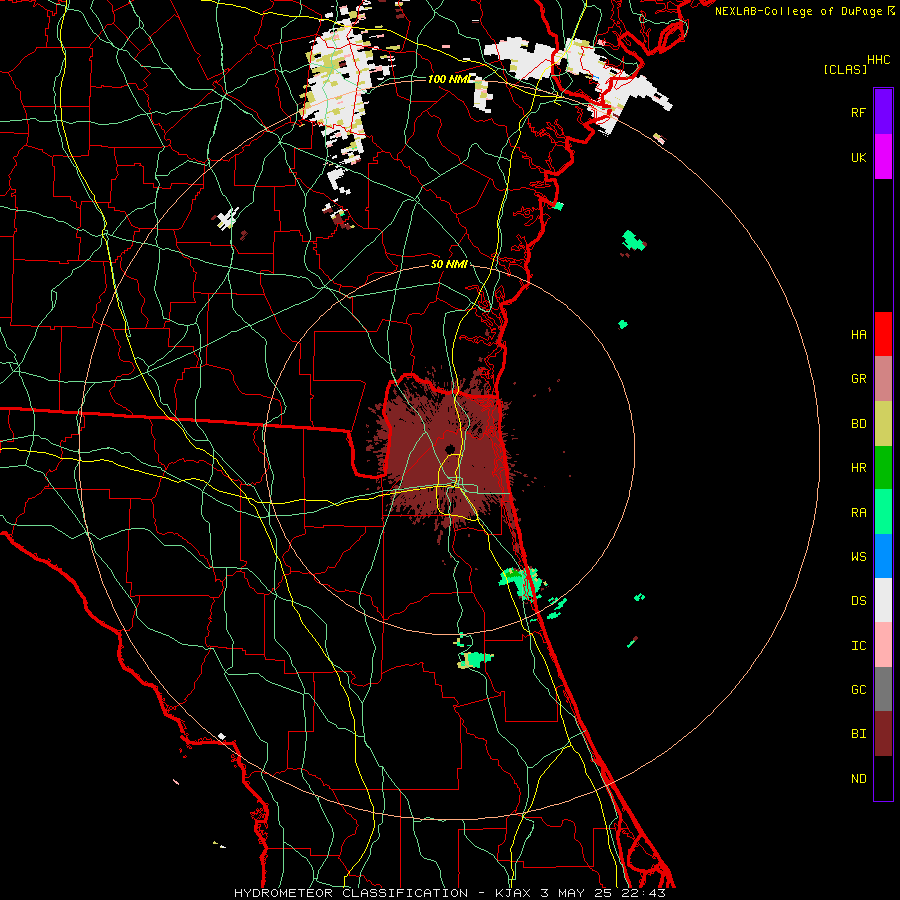
Task: Click the '3 MAY 25' date text
Action: click(x=577, y=893)
